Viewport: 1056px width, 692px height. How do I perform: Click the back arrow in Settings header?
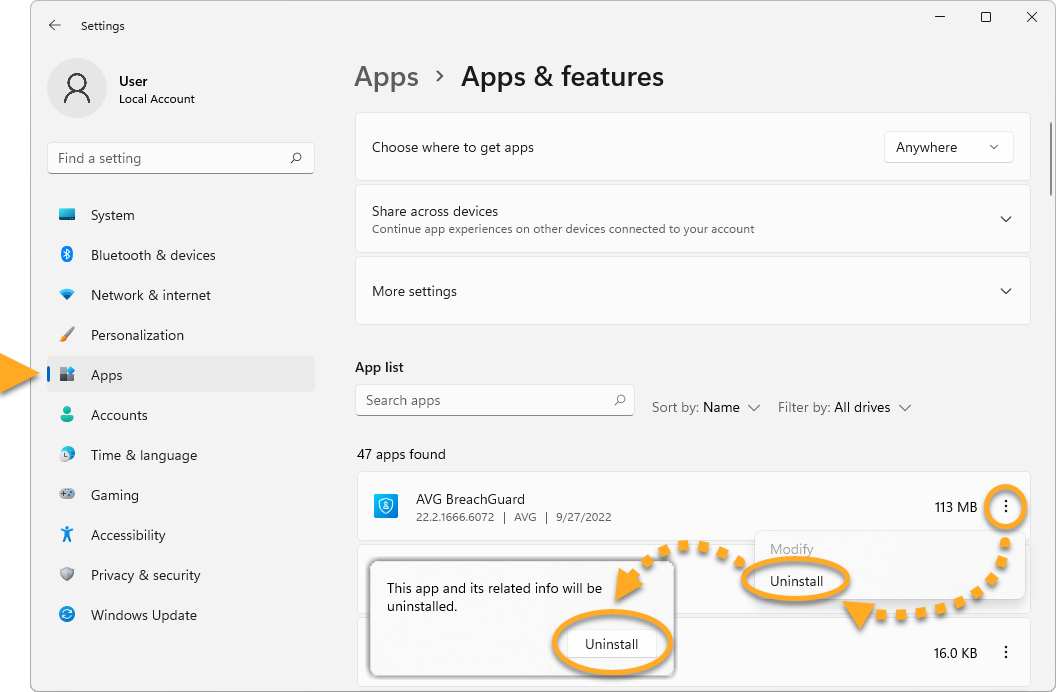[55, 26]
